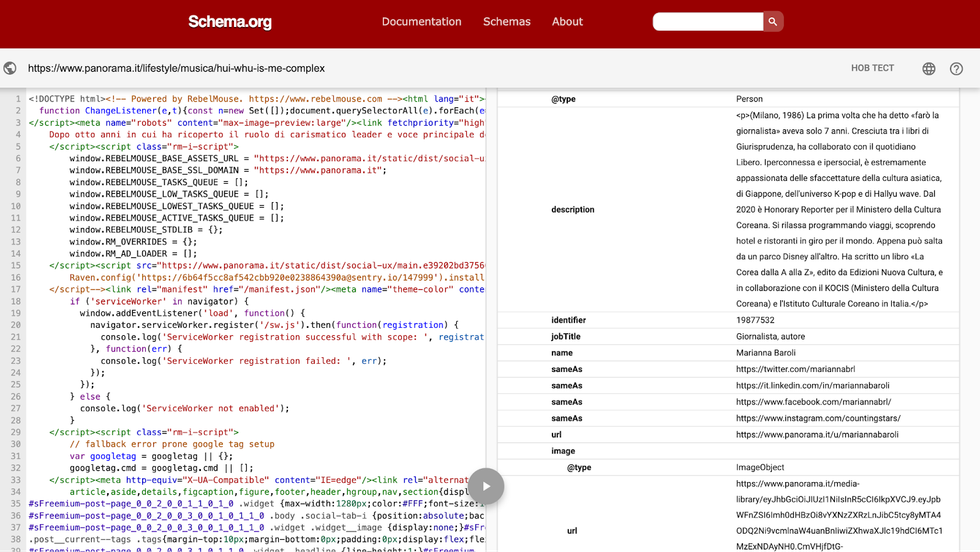
Task: Open the twitter.com/mariannabrl sameAs link
Action: click(x=795, y=369)
